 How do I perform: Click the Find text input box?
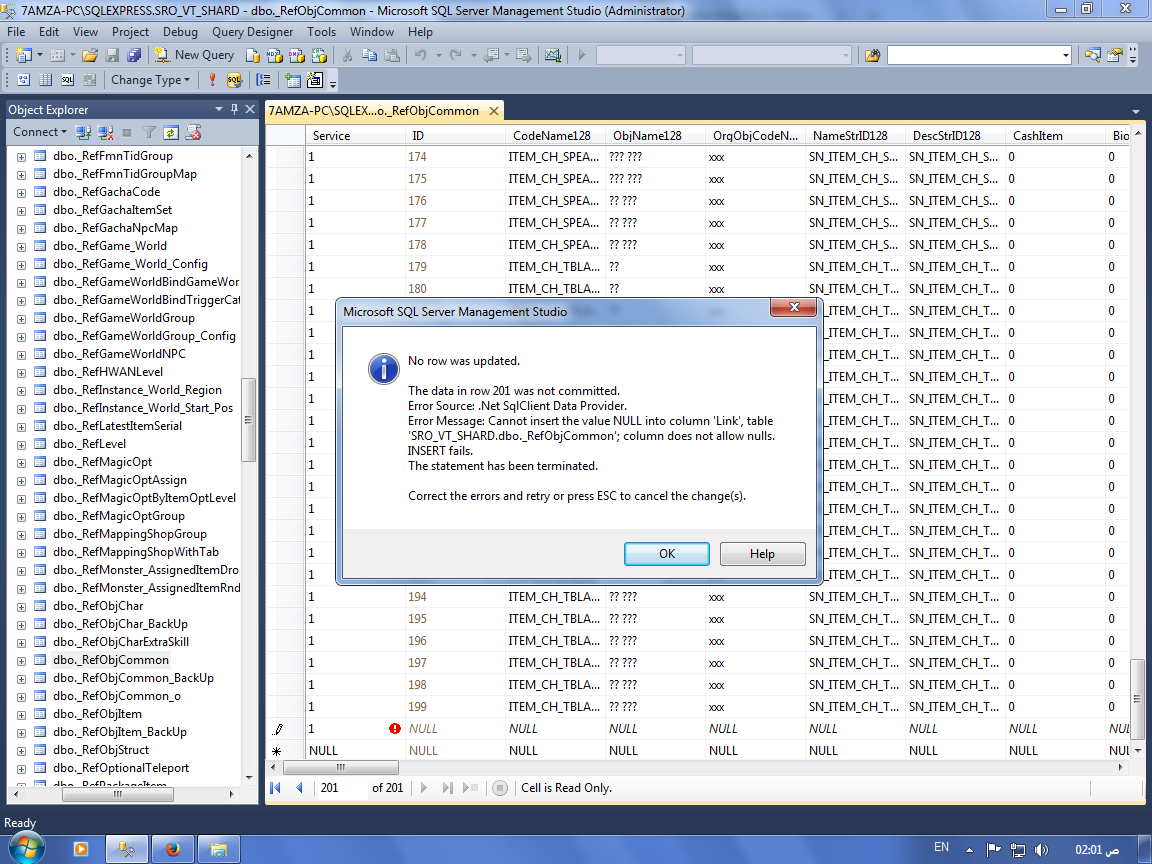(x=973, y=55)
